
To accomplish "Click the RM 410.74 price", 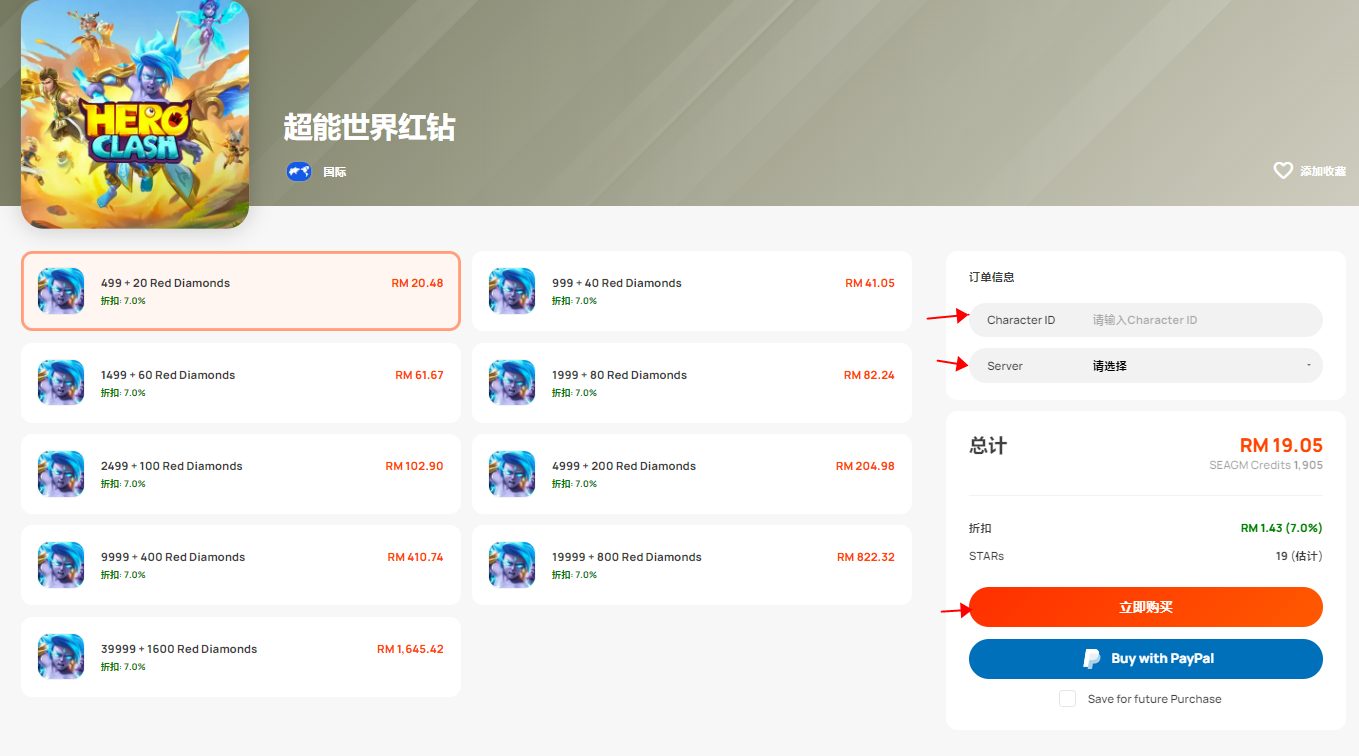I will [x=415, y=557].
